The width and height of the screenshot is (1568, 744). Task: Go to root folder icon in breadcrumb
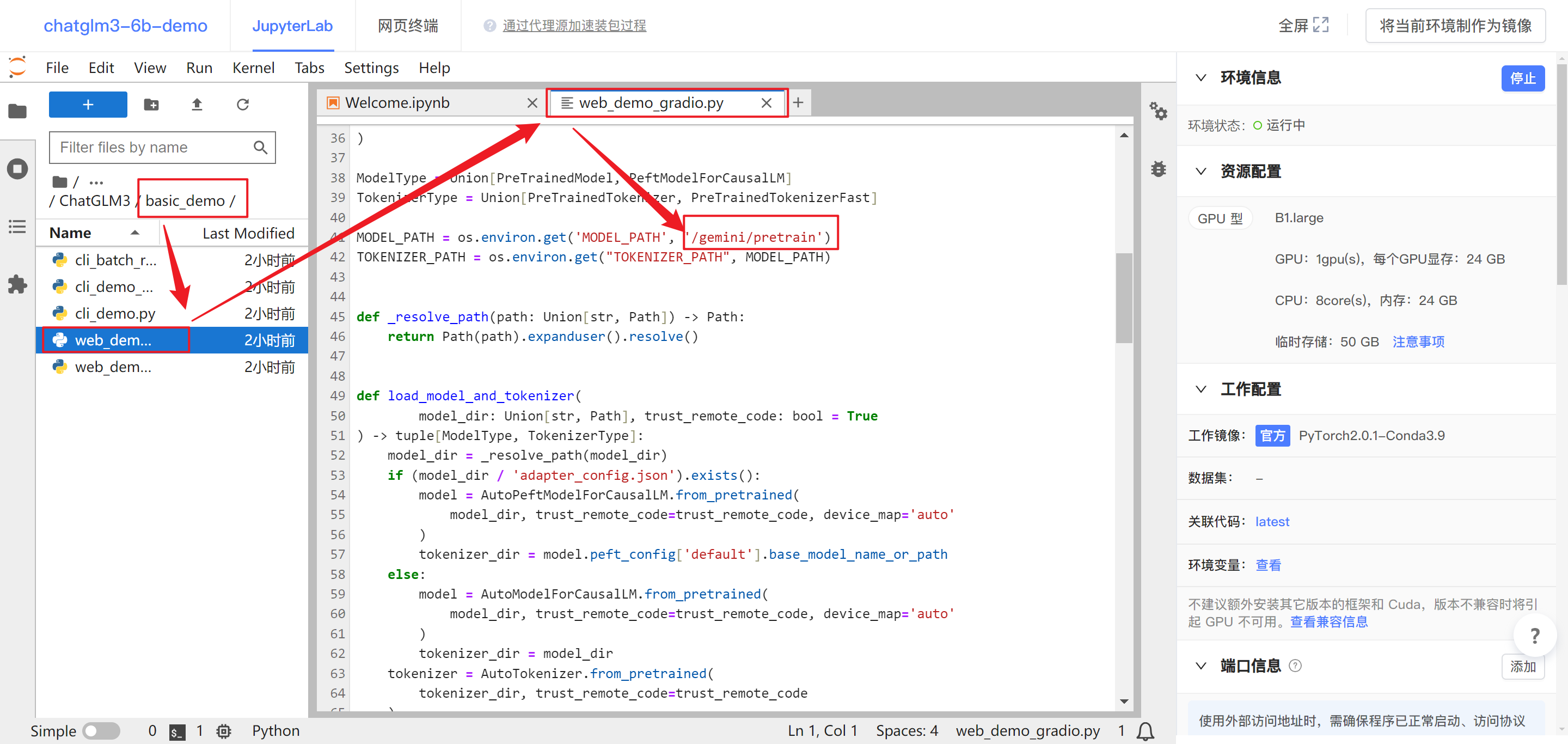click(x=60, y=182)
